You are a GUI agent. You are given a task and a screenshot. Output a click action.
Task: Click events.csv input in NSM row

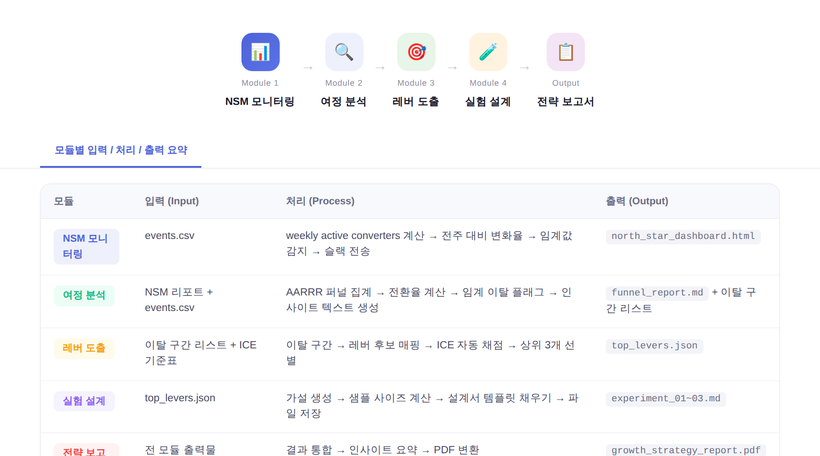click(169, 236)
